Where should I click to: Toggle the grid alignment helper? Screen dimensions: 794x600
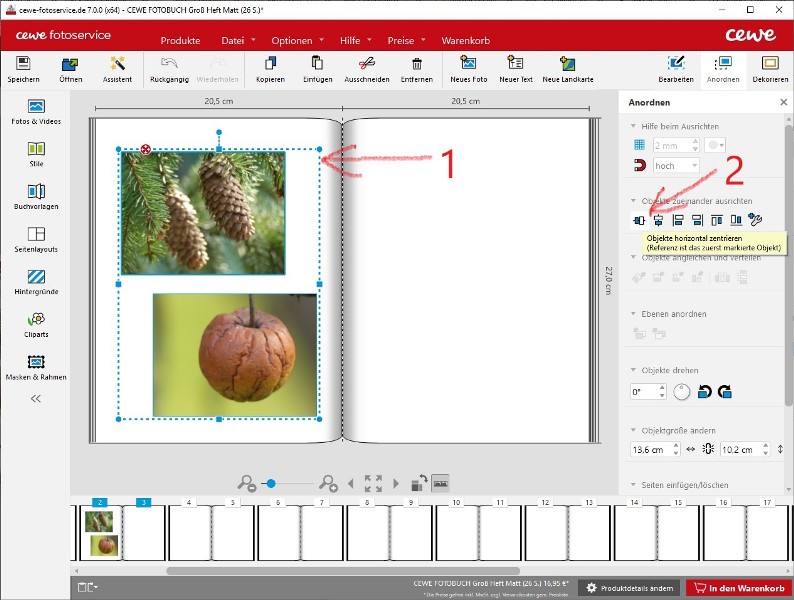tap(639, 146)
